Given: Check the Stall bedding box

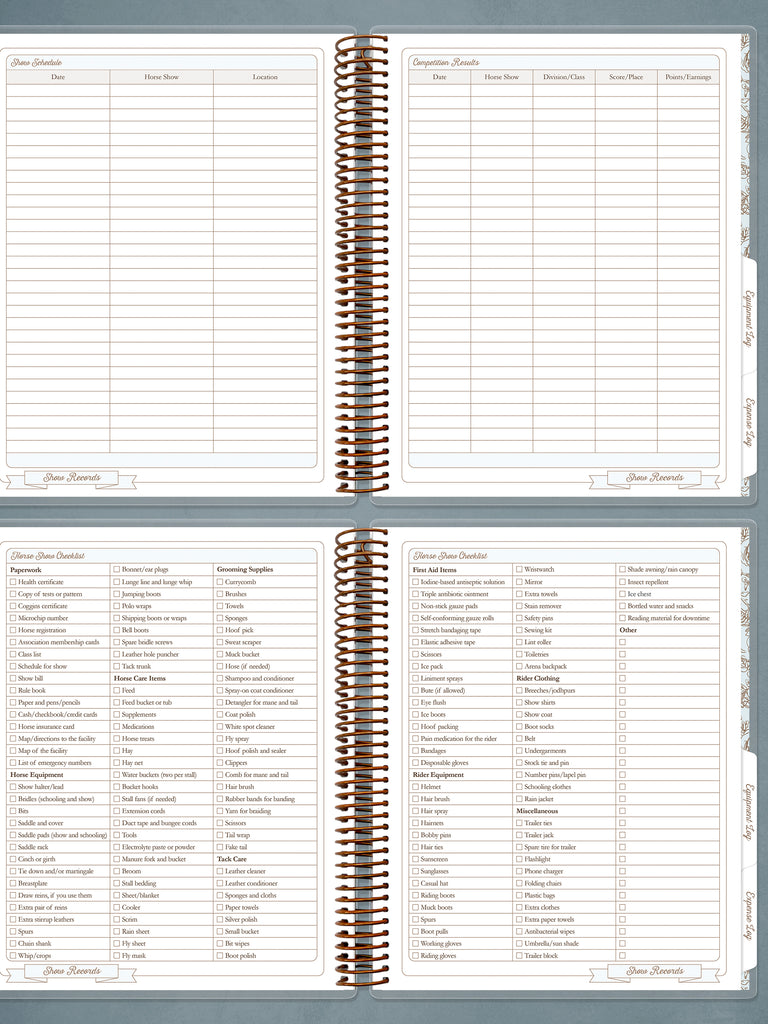Looking at the screenshot, I should (x=116, y=883).
